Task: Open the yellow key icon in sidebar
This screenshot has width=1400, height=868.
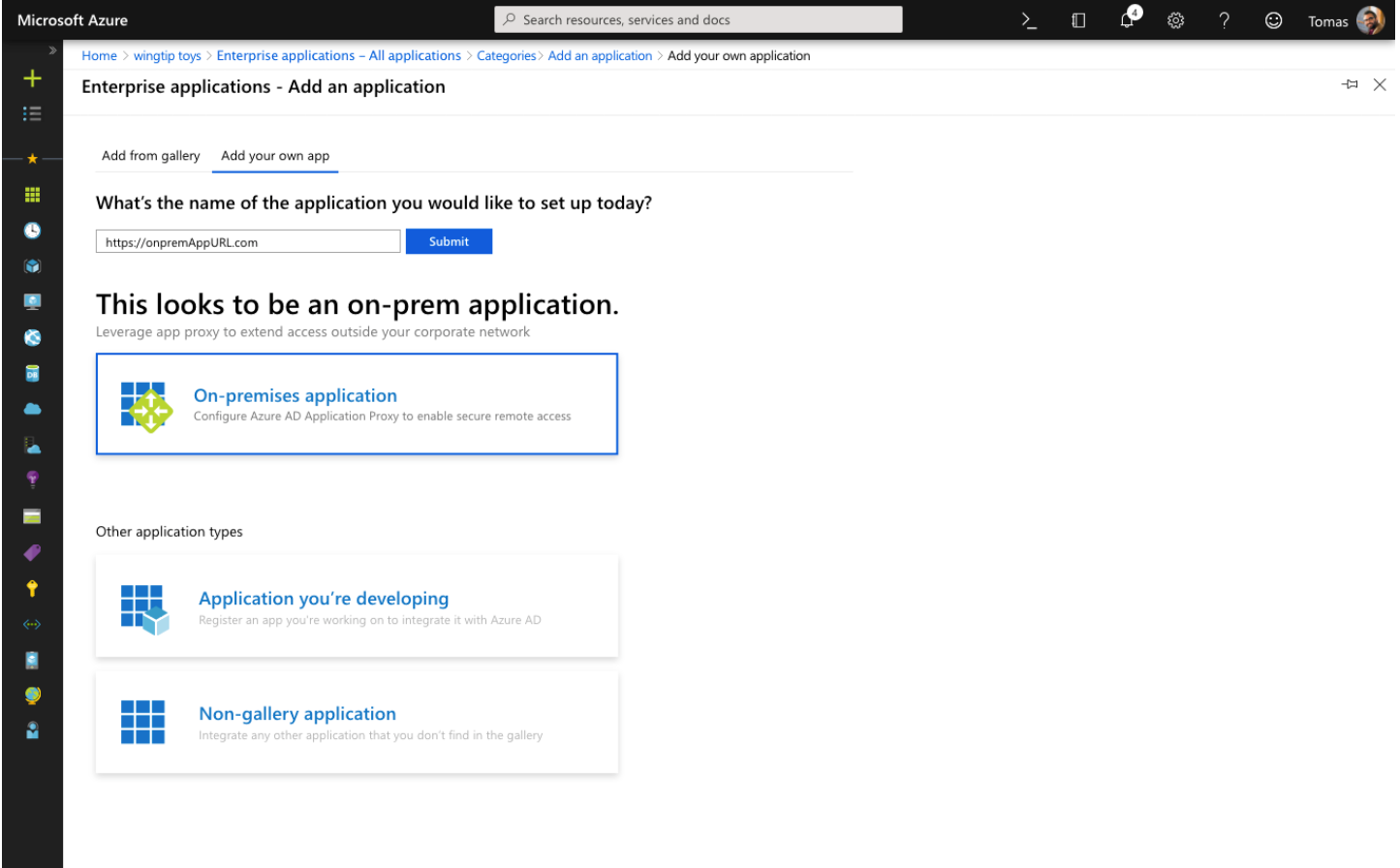Action: coord(32,589)
